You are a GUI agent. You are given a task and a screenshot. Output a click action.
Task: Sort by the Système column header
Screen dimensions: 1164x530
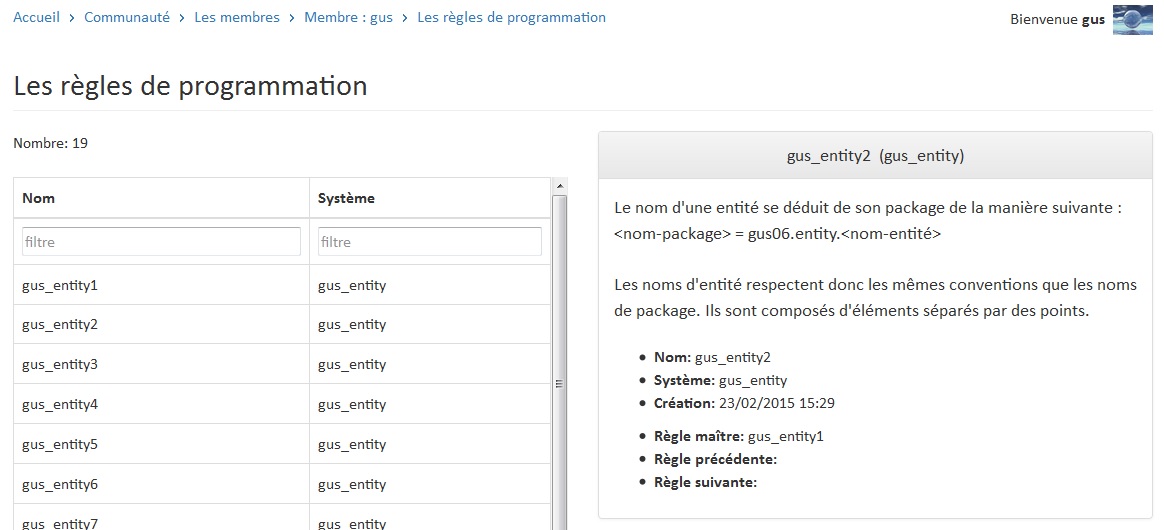430,198
